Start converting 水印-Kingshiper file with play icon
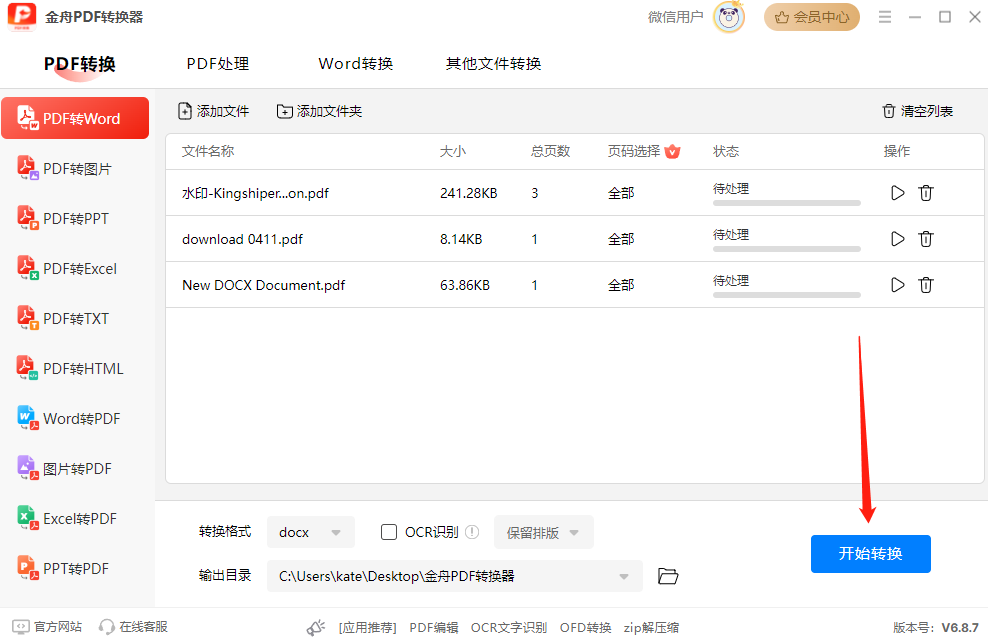 (x=897, y=193)
